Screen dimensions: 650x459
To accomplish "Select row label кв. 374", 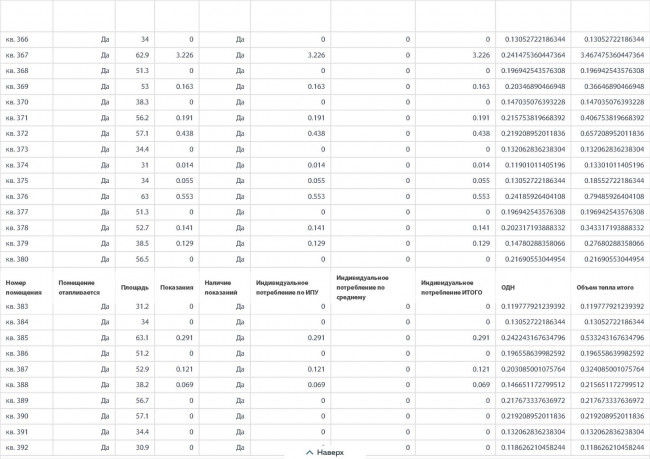I will coord(17,165).
